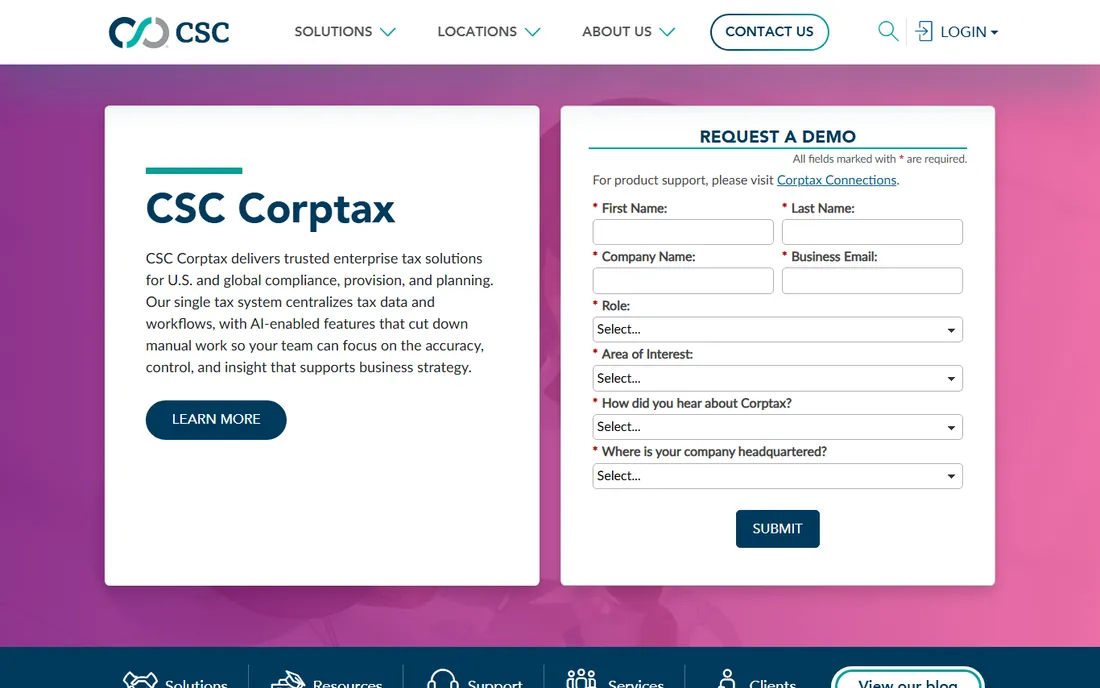Viewport: 1100px width, 688px height.
Task: Open the Area of Interest dropdown
Action: pyautogui.click(x=777, y=379)
